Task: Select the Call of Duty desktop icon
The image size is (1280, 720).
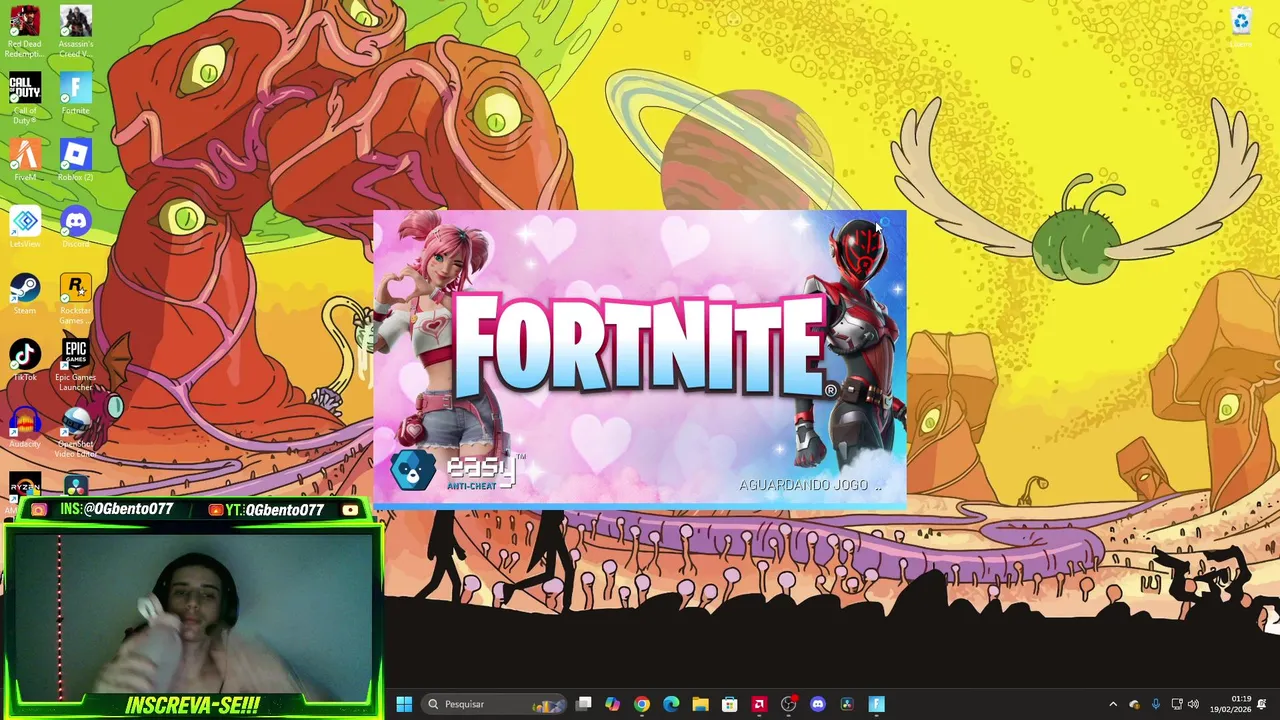Action: point(25,98)
